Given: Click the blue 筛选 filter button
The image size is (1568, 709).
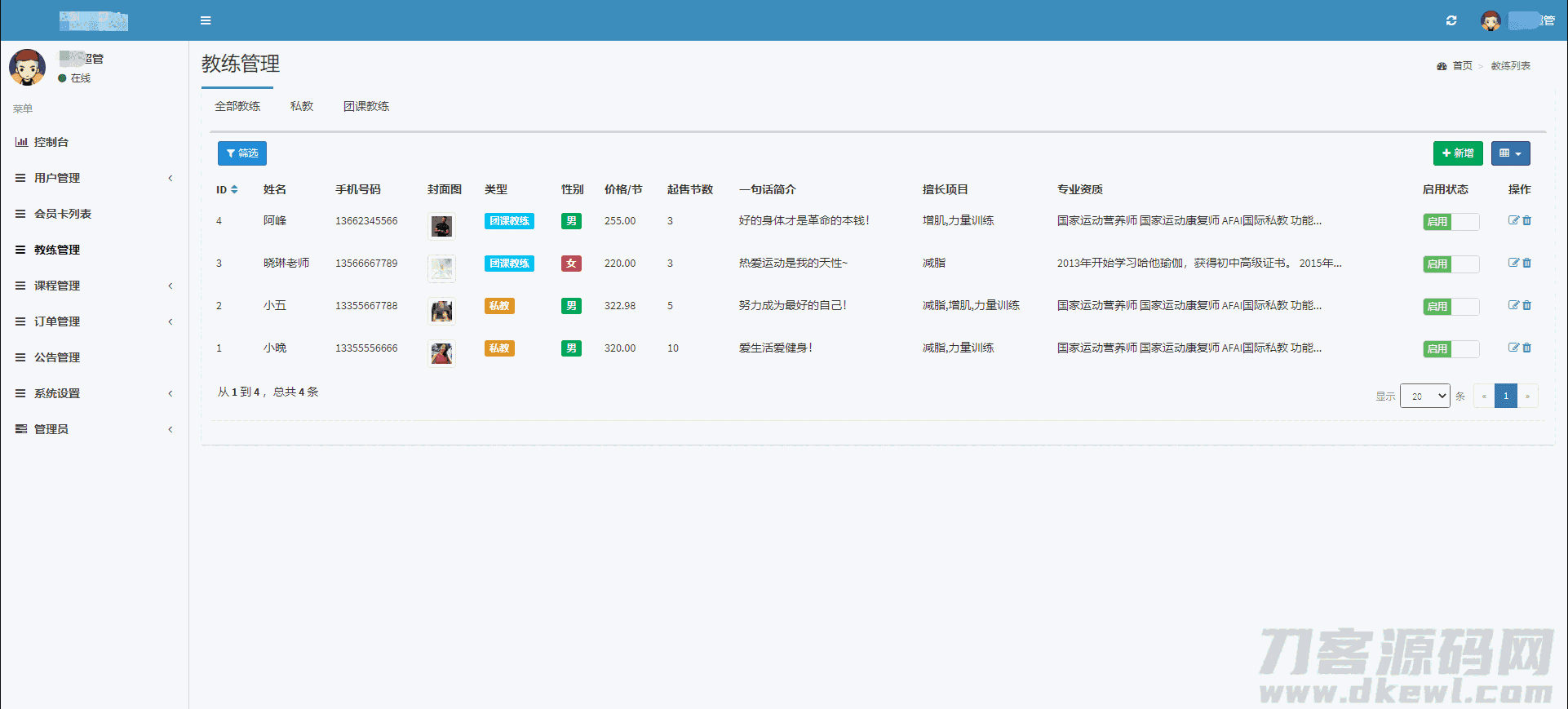Looking at the screenshot, I should (242, 153).
